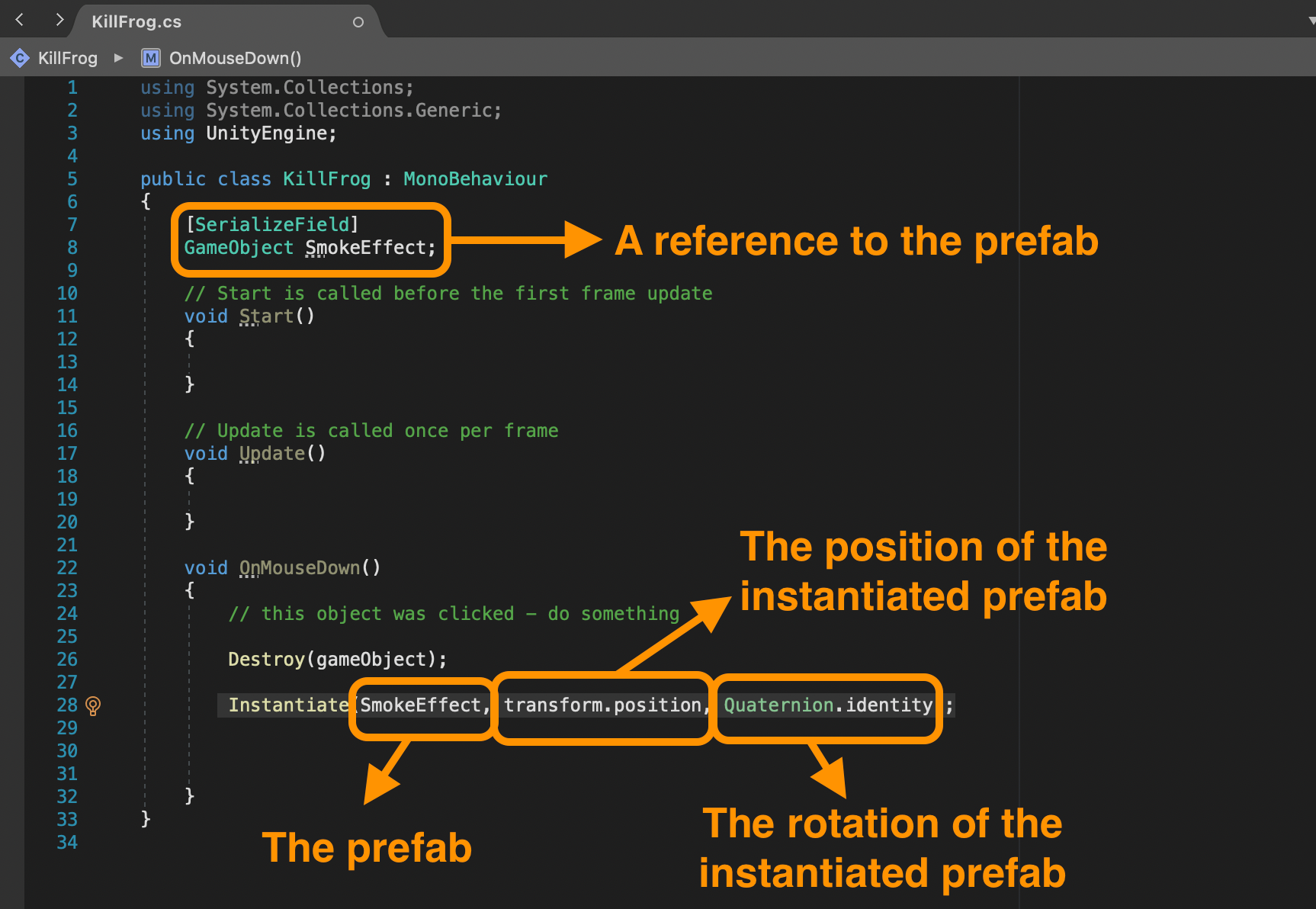Click line number 28 in the gutter
The image size is (1316, 909).
tap(66, 705)
